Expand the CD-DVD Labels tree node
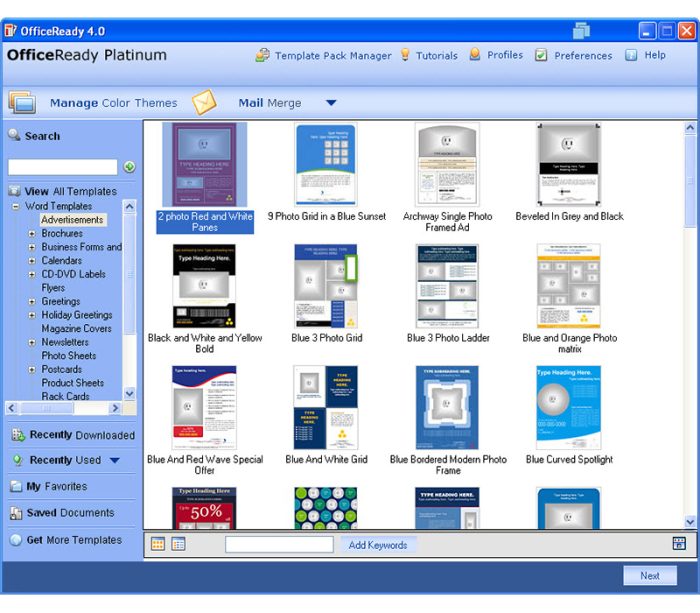This screenshot has width=700, height=613. coord(32,275)
